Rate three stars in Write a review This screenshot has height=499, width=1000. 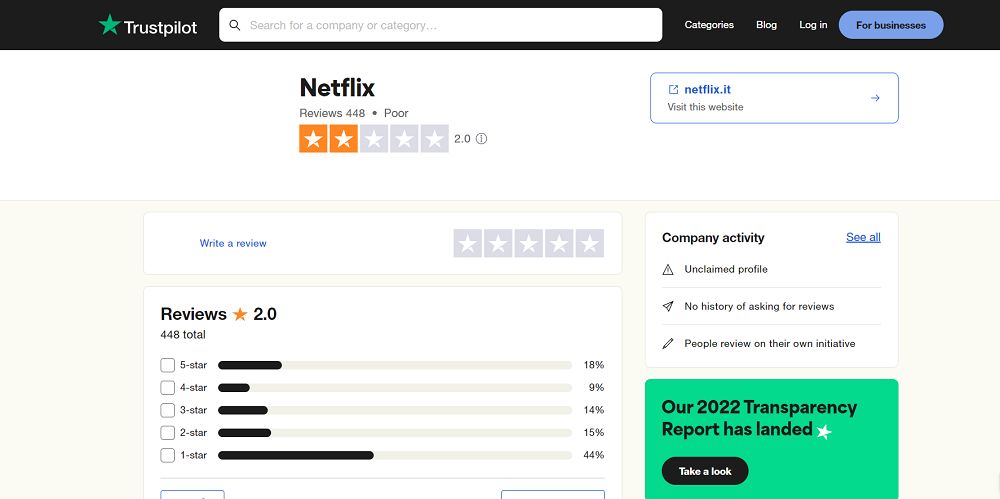(529, 243)
